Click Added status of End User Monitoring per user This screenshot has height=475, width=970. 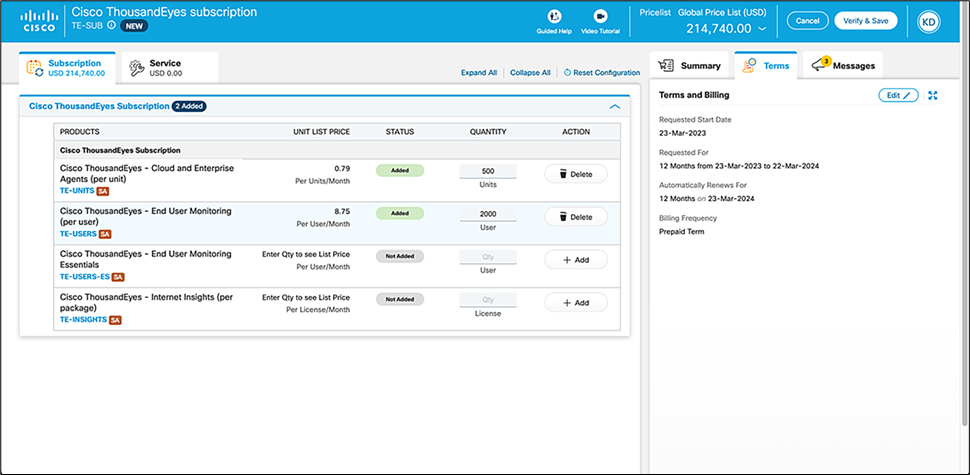pos(400,213)
